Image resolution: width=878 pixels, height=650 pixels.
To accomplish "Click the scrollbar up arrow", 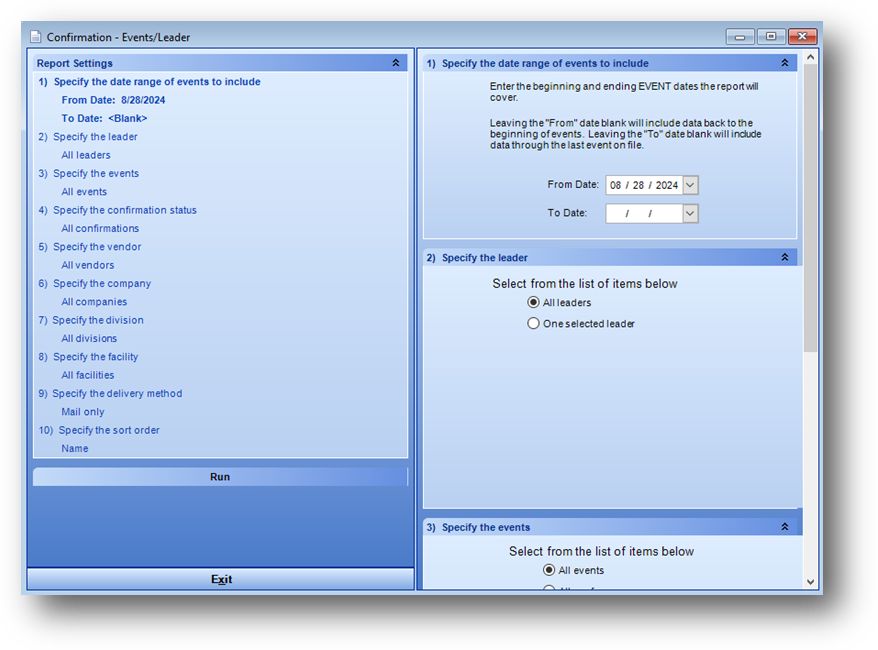I will coord(810,57).
